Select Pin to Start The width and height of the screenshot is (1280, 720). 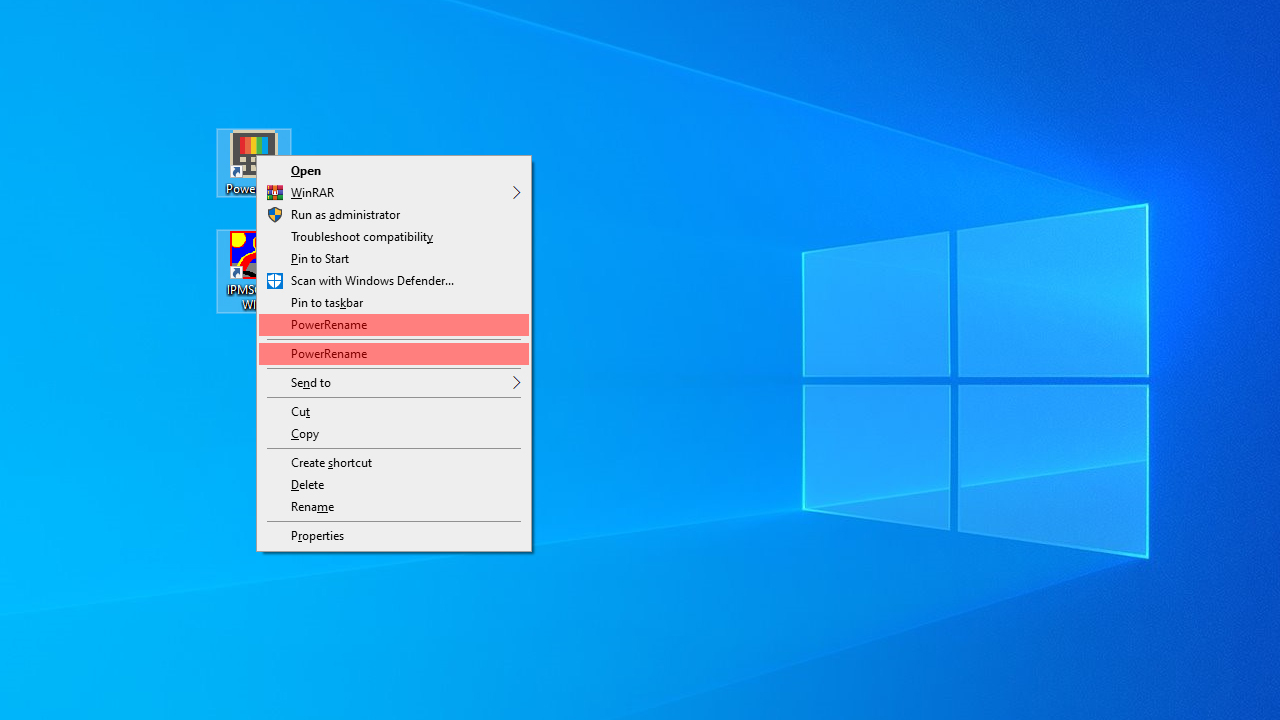(394, 259)
